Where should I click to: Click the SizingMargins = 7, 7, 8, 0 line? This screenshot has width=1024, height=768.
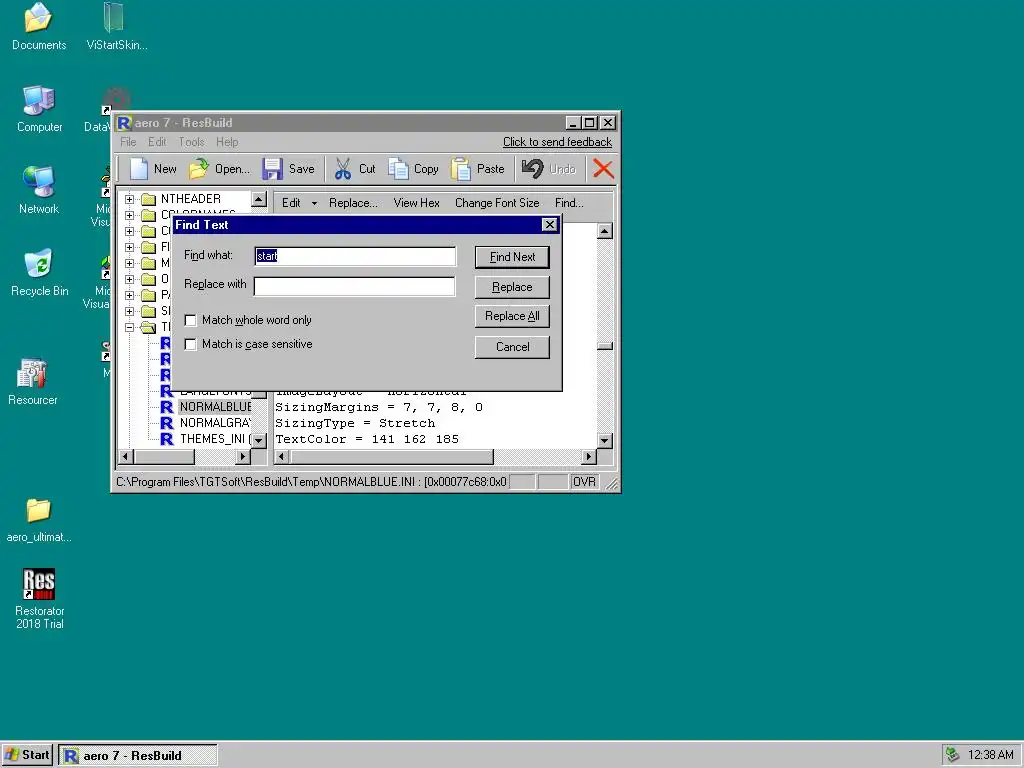379,408
